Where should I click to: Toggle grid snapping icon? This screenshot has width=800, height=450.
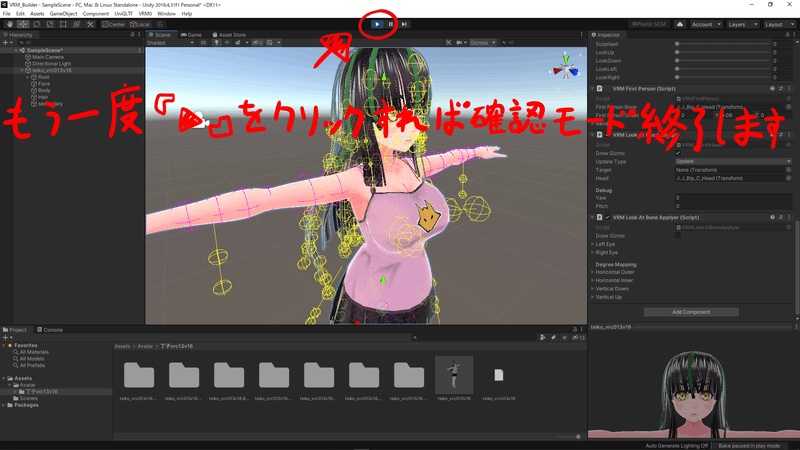[160, 24]
